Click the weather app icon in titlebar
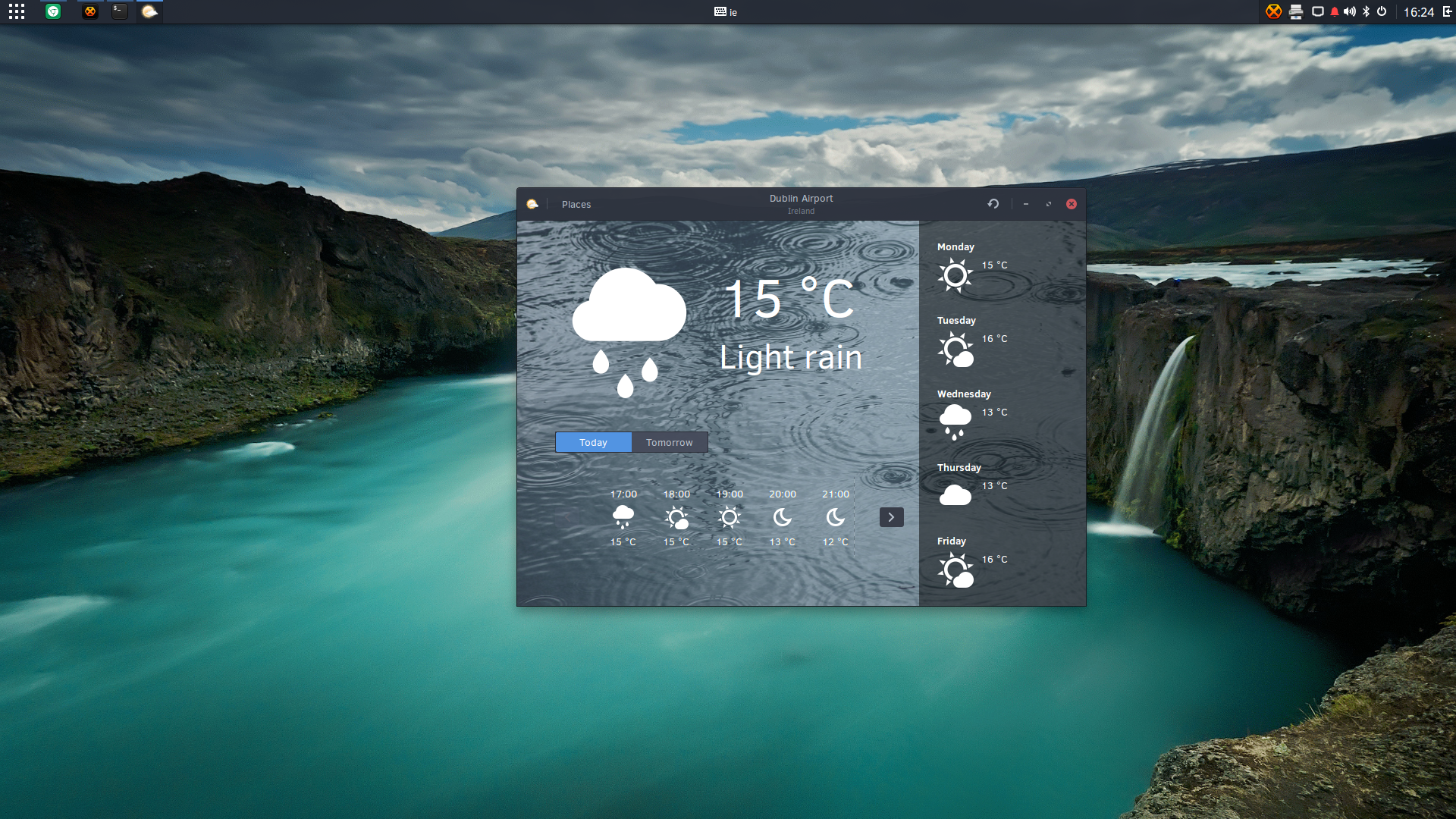This screenshot has width=1456, height=819. [532, 204]
